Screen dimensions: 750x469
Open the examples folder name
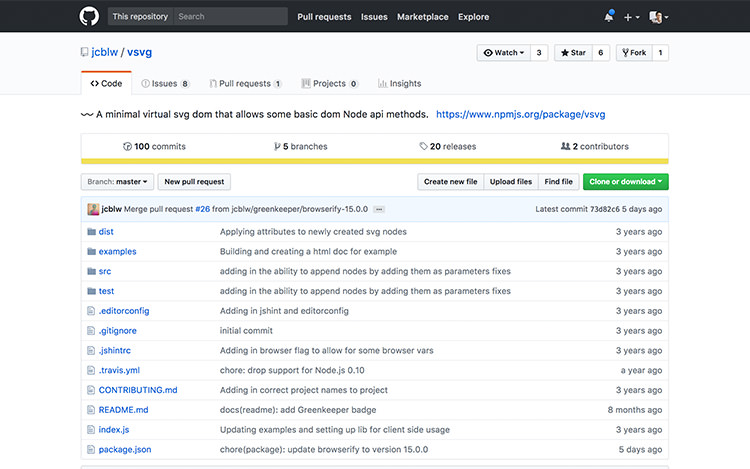117,251
